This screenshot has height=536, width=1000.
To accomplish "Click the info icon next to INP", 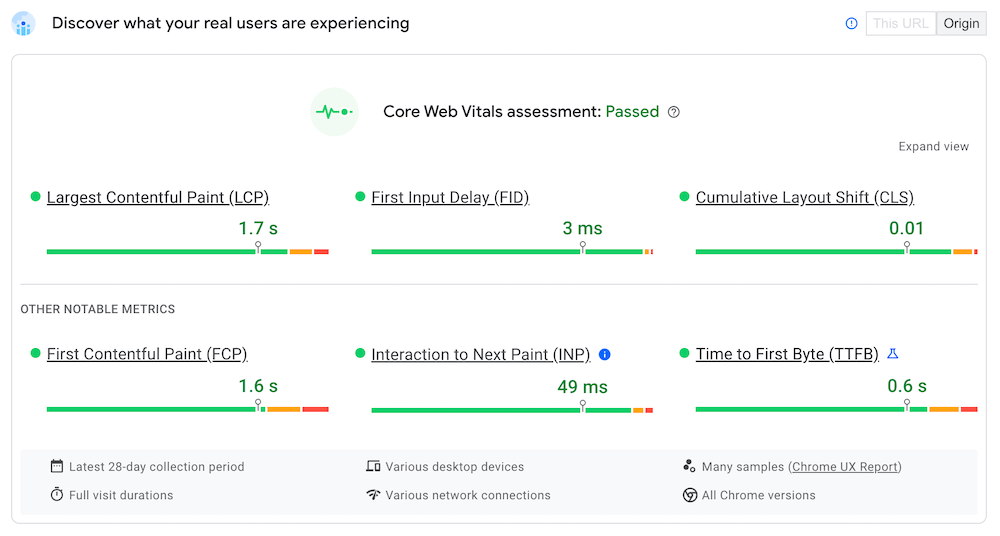I will pyautogui.click(x=604, y=354).
